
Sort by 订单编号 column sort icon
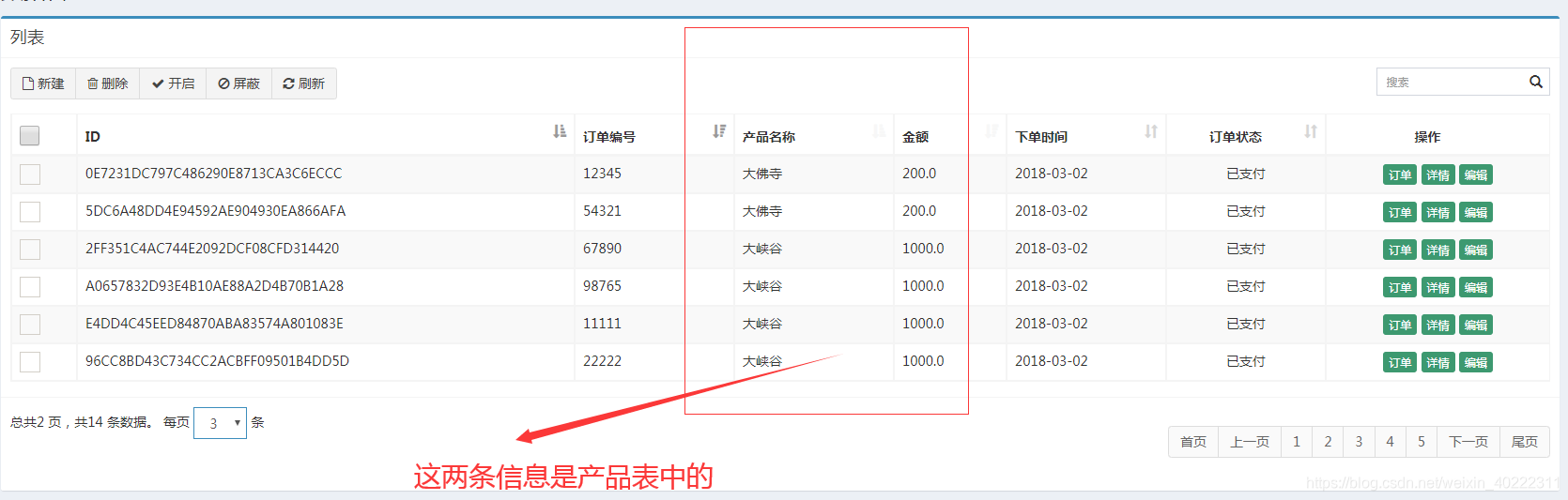pos(719,131)
